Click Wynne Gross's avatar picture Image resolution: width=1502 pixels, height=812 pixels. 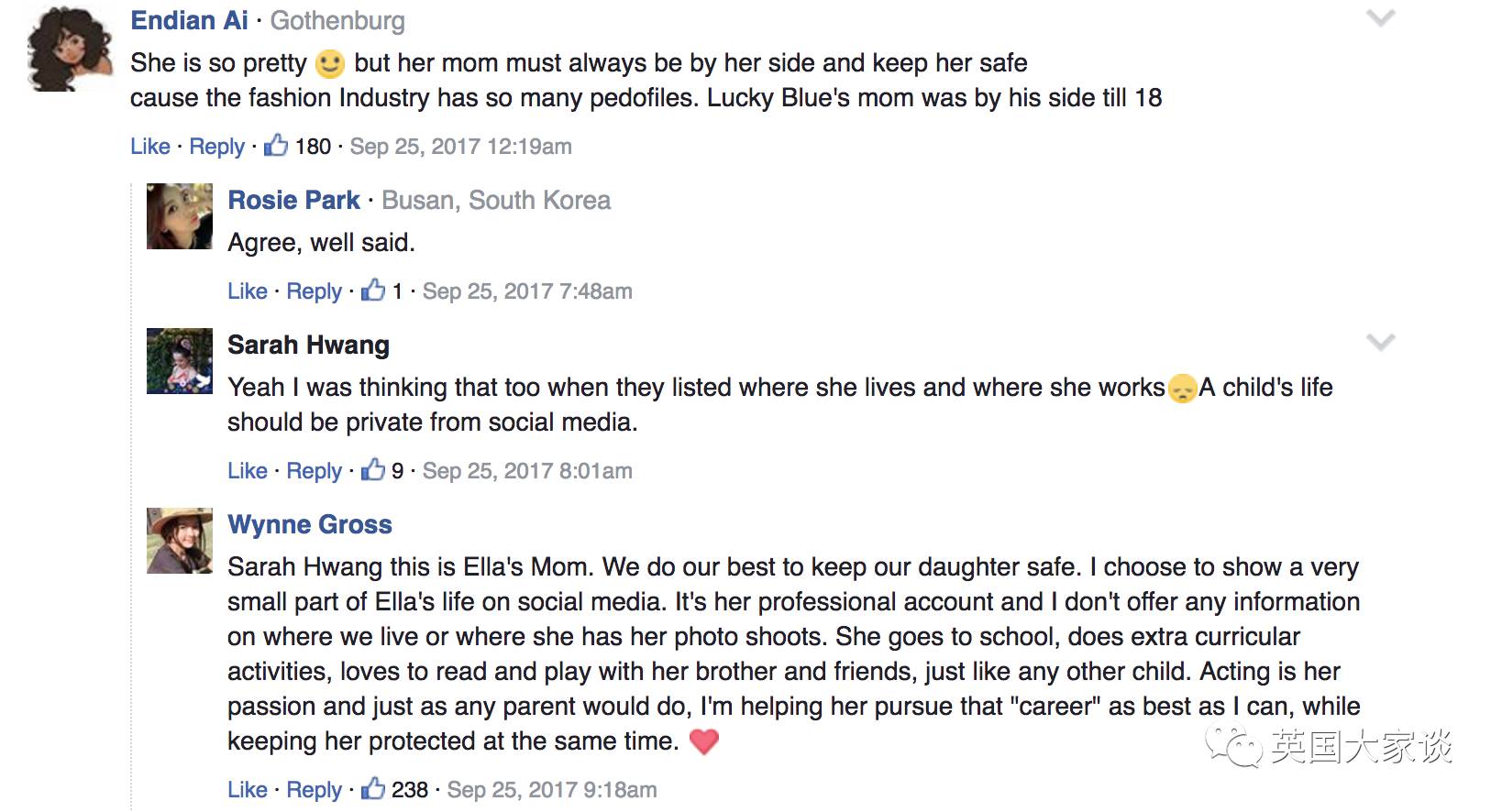180,541
